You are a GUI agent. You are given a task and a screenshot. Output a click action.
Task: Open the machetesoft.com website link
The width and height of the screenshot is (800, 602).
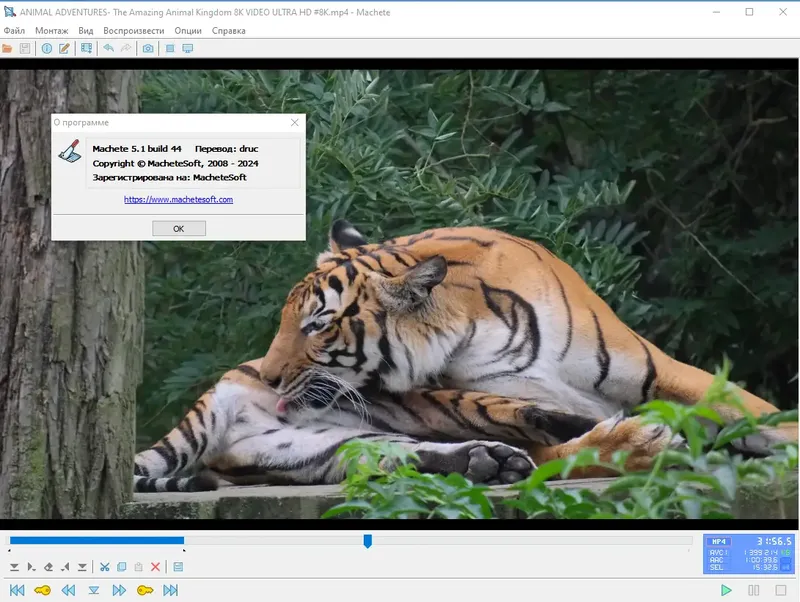pyautogui.click(x=178, y=200)
